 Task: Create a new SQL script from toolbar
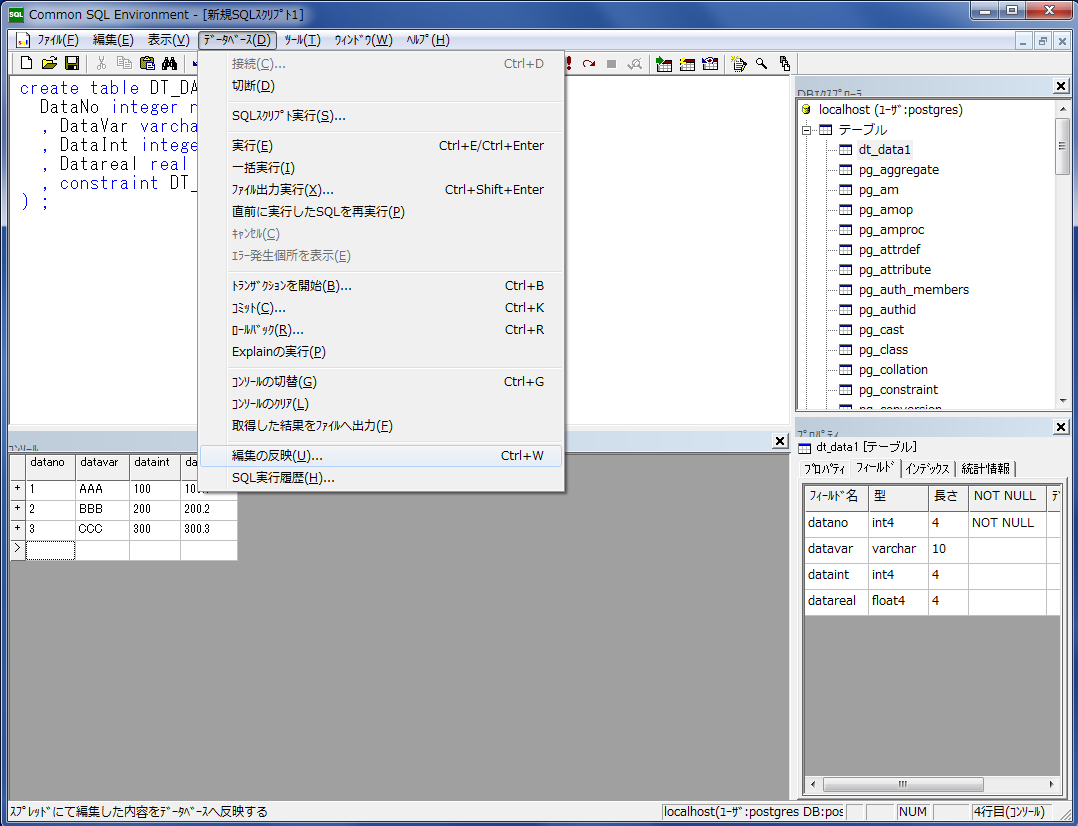[26, 63]
